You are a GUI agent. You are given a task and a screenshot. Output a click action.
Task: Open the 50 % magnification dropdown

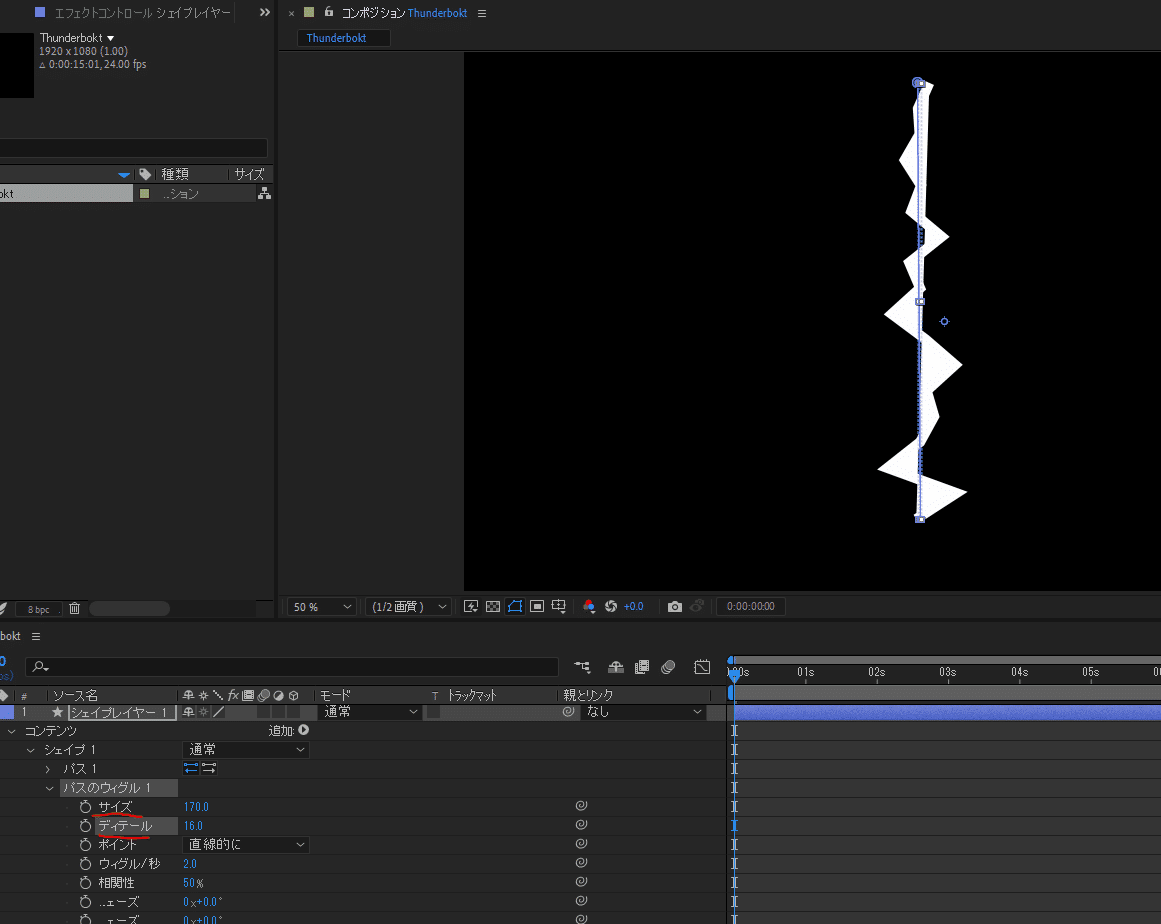322,607
